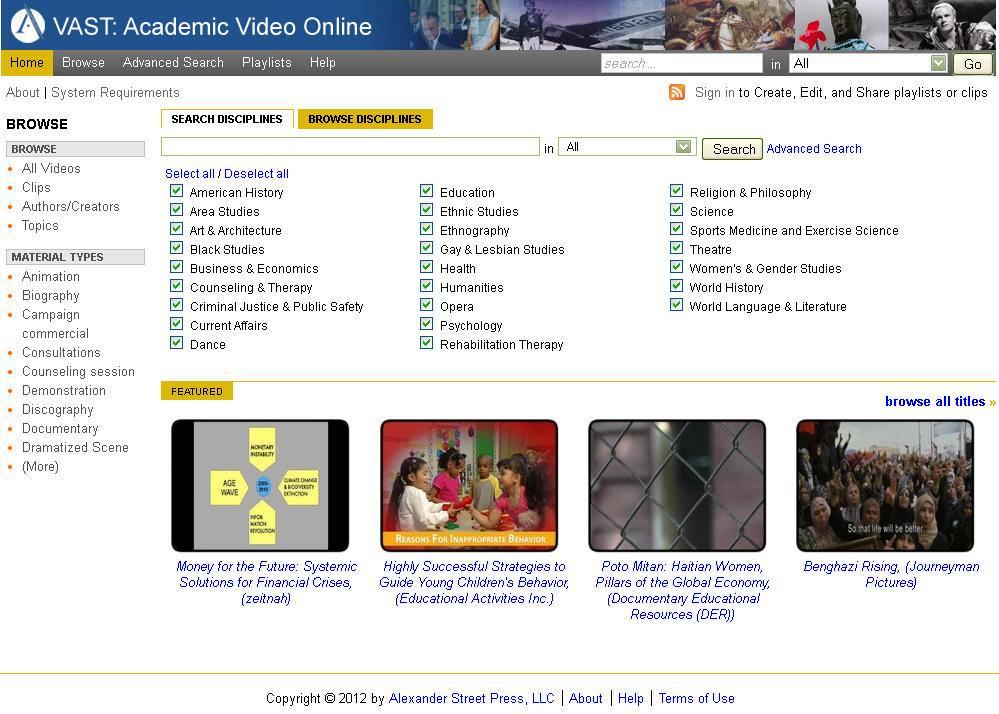Expand (More) under Material Types
This screenshot has height=714, width=999.
(x=40, y=466)
